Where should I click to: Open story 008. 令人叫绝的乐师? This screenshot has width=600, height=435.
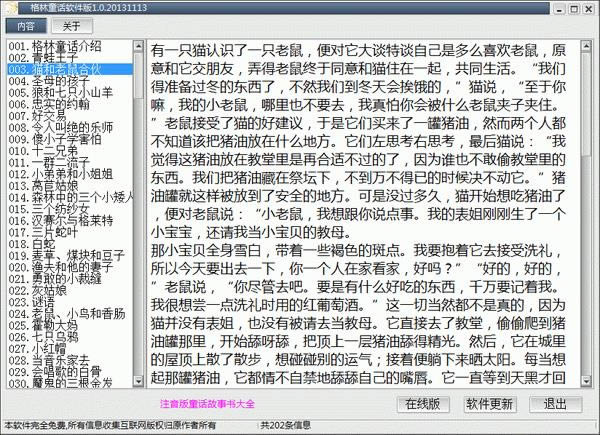tap(58, 126)
